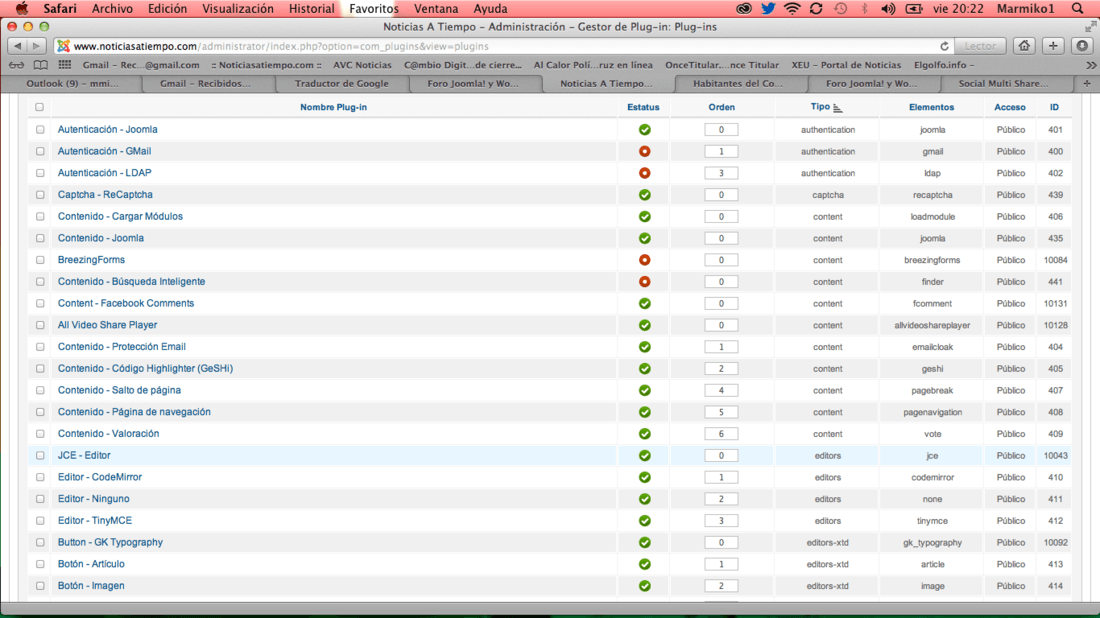Show bookmarks with open book icon

tap(41, 65)
